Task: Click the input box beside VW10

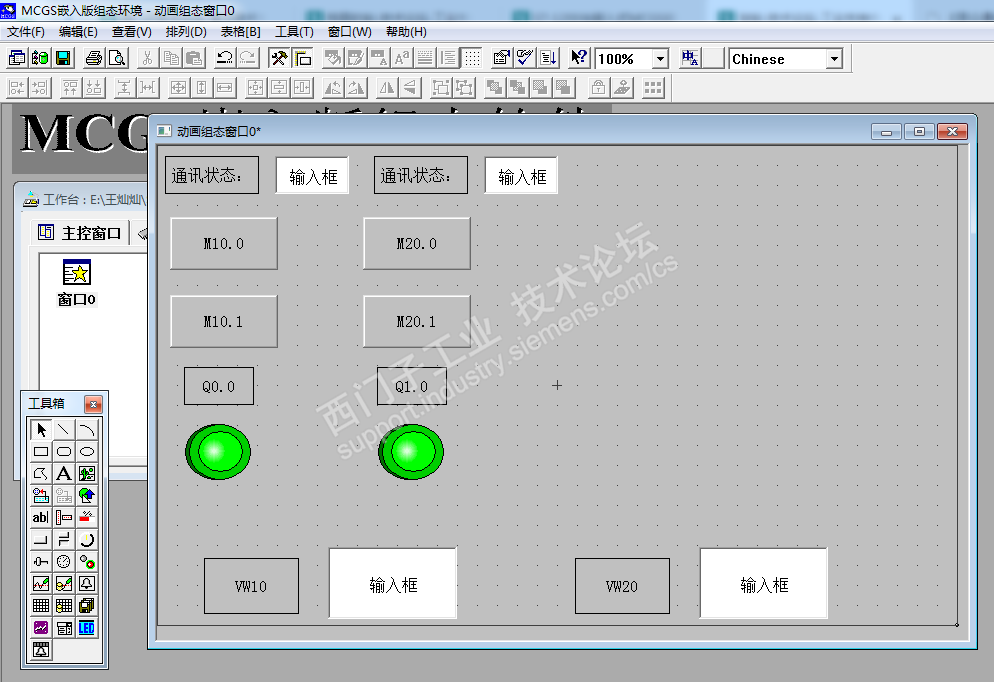Action: click(x=393, y=583)
